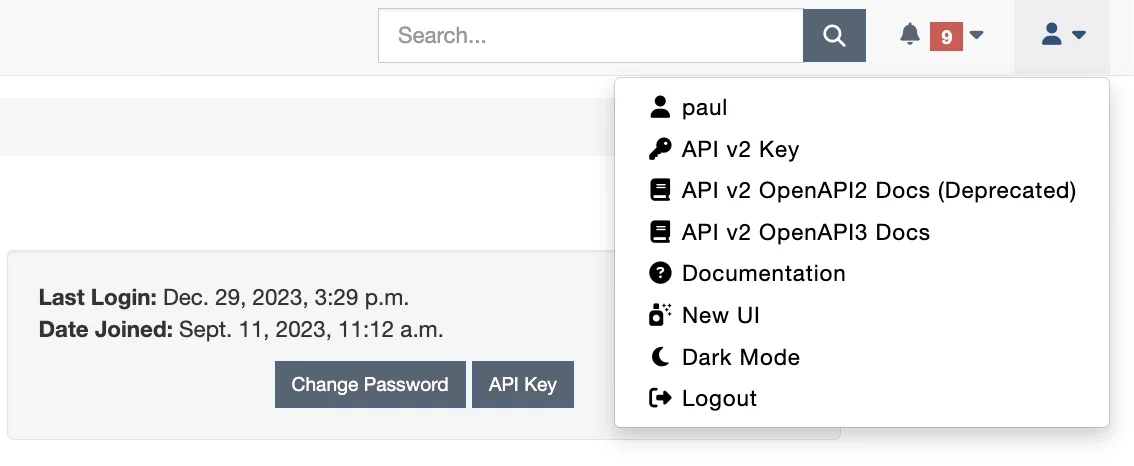
Task: Click the Logout arrow icon
Action: click(660, 398)
